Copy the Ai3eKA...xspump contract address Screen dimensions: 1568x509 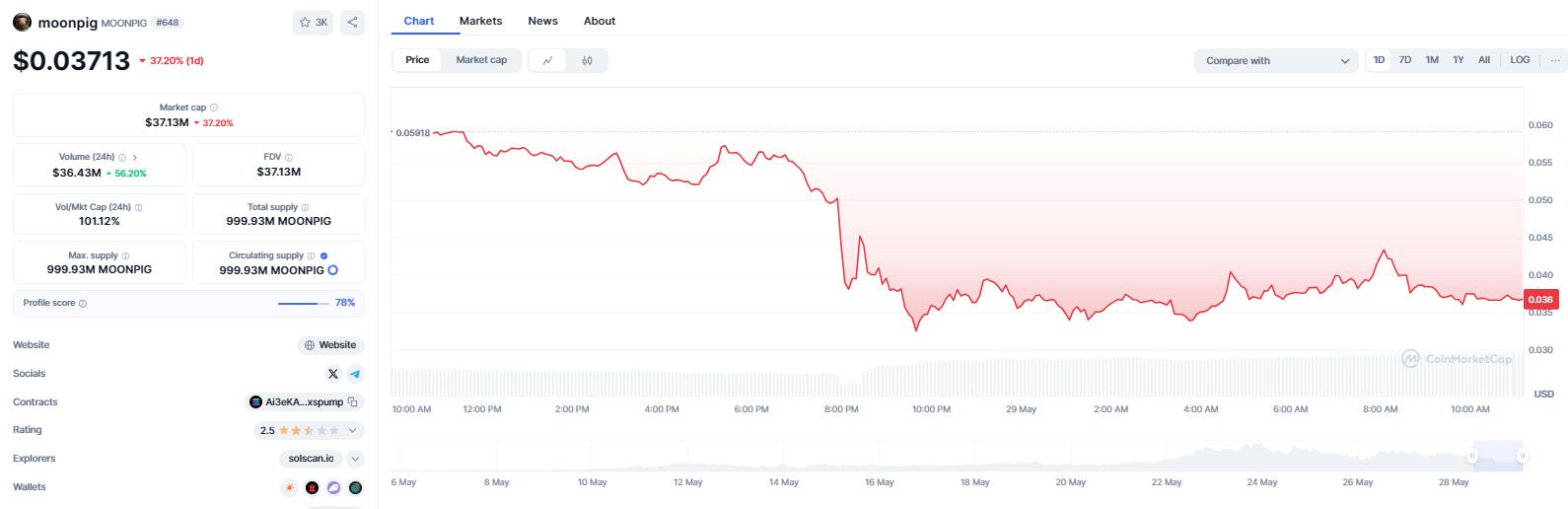pyautogui.click(x=352, y=402)
